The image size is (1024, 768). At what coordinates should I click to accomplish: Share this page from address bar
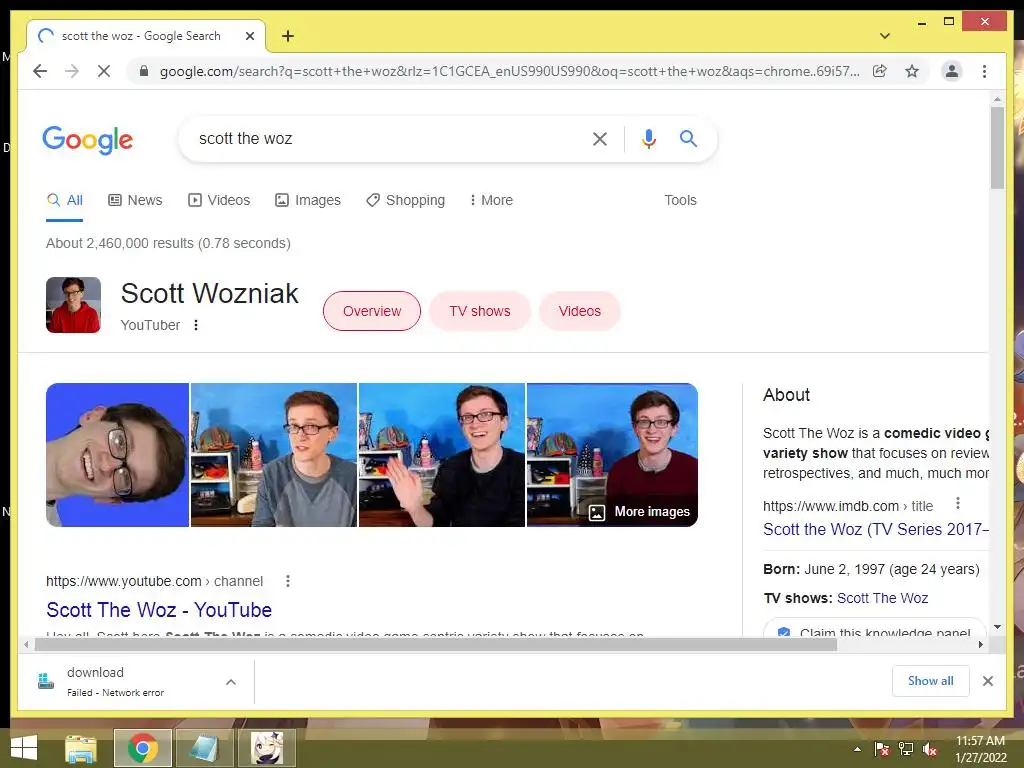[880, 71]
